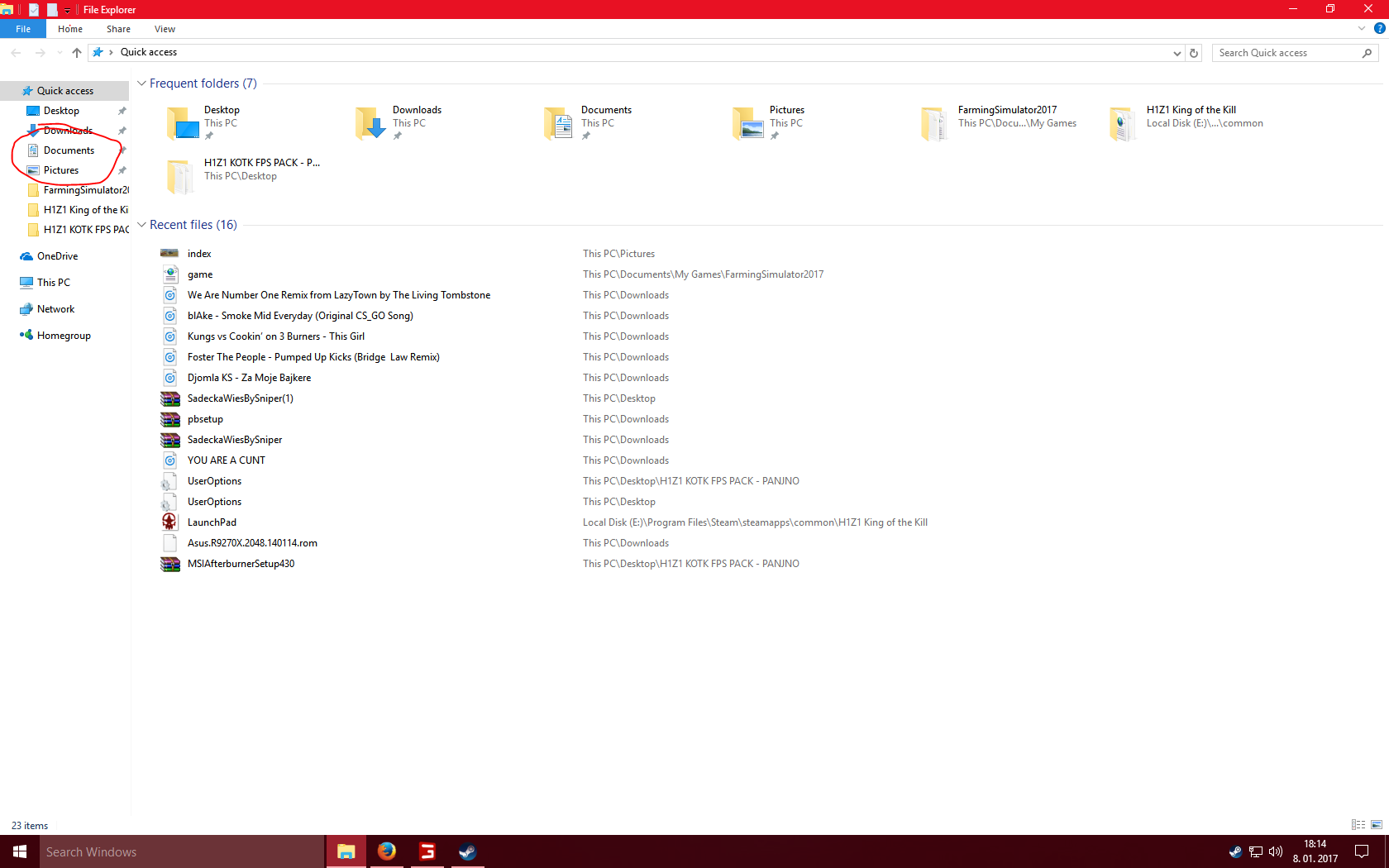Open Firefox from the taskbar
The width and height of the screenshot is (1389, 868).
(386, 851)
